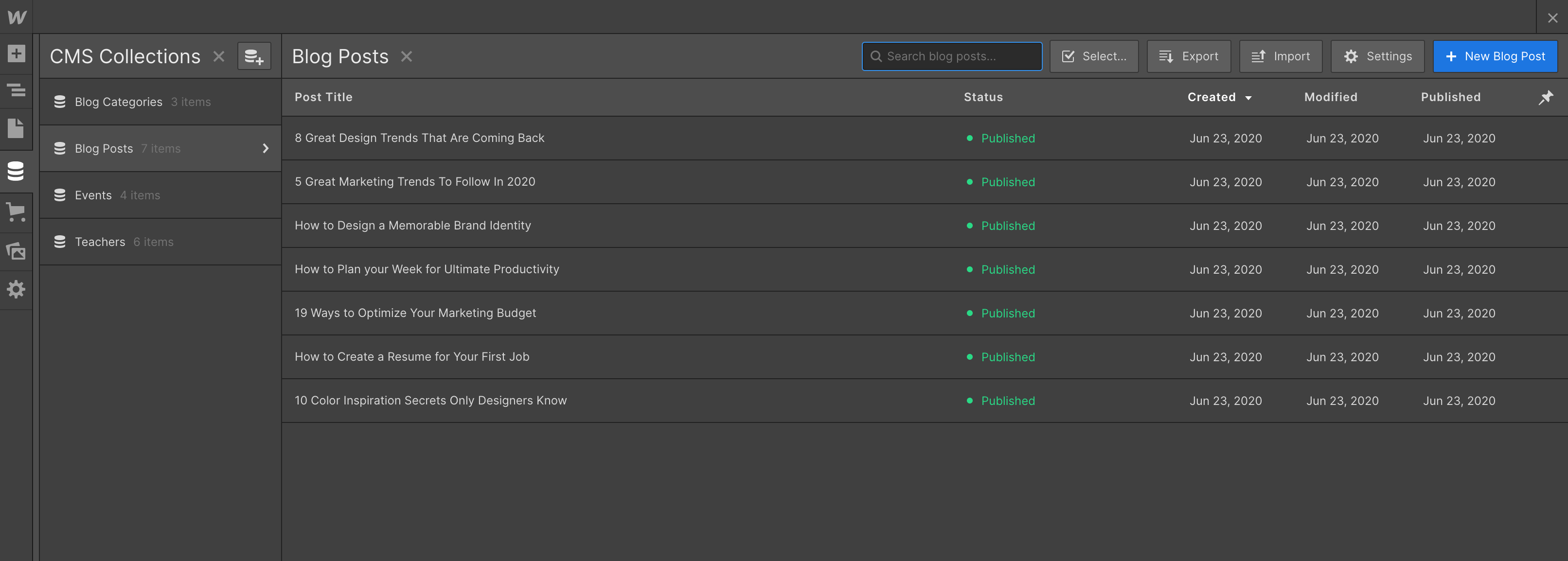Image resolution: width=1568 pixels, height=561 pixels.
Task: Open the Created column sort dropdown
Action: [1249, 97]
